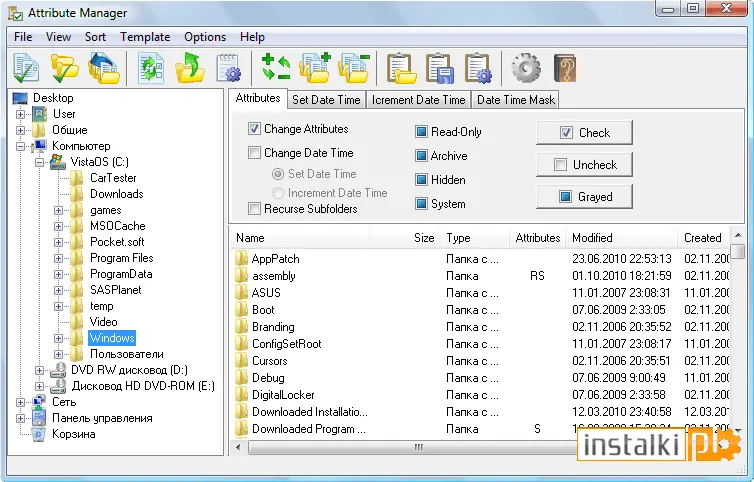Click the folder with yellow checkmark icon
The image size is (754, 482).
coord(64,68)
